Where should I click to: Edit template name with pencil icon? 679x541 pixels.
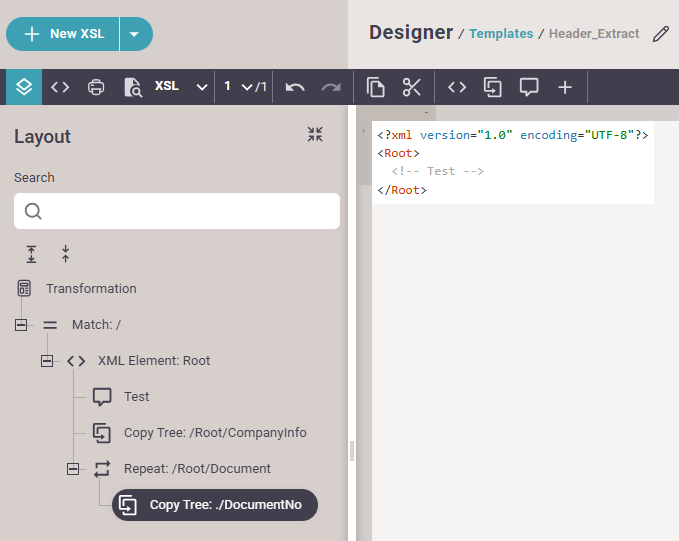point(660,34)
